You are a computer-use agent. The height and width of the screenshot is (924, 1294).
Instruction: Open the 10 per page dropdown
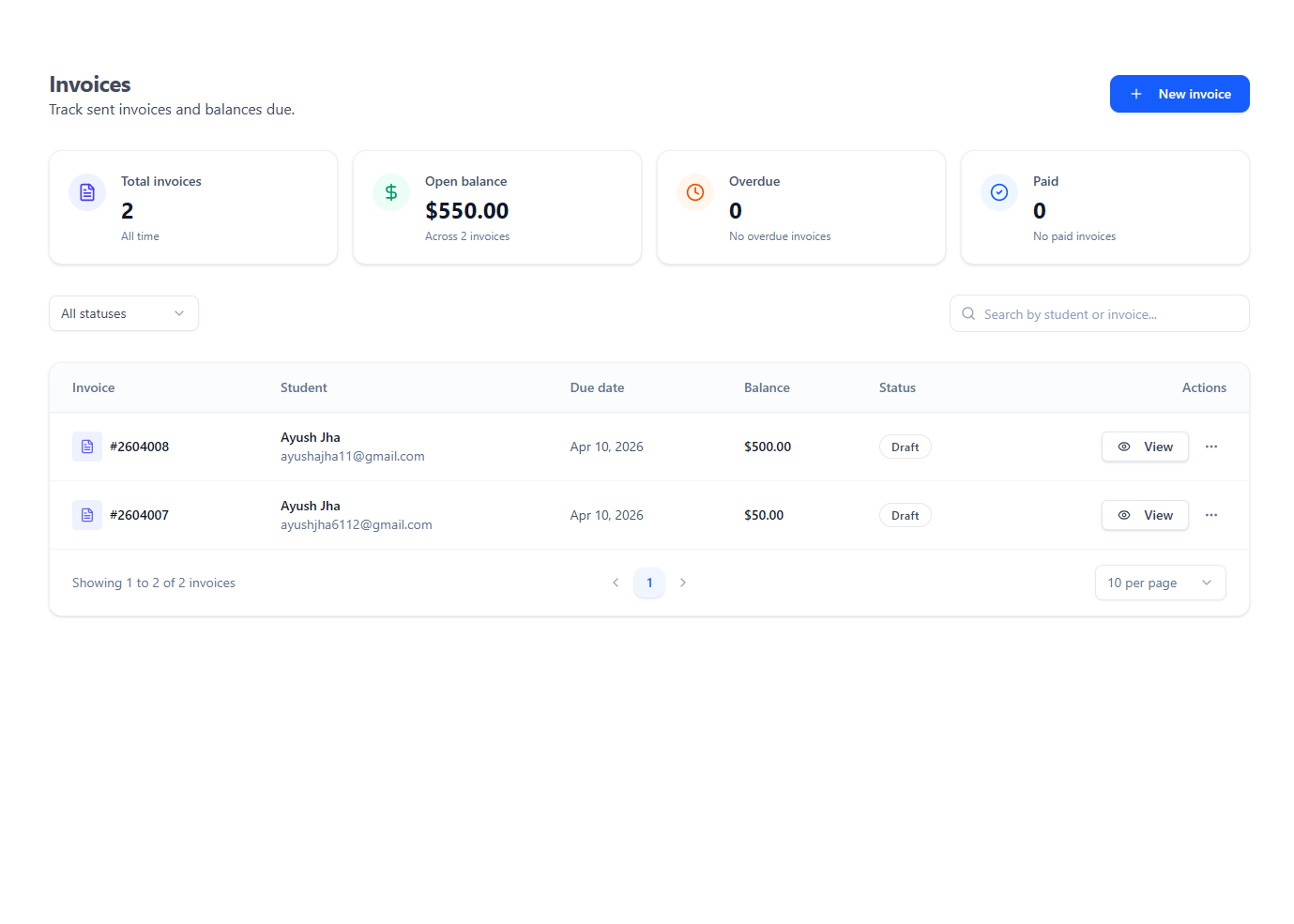coord(1160,583)
